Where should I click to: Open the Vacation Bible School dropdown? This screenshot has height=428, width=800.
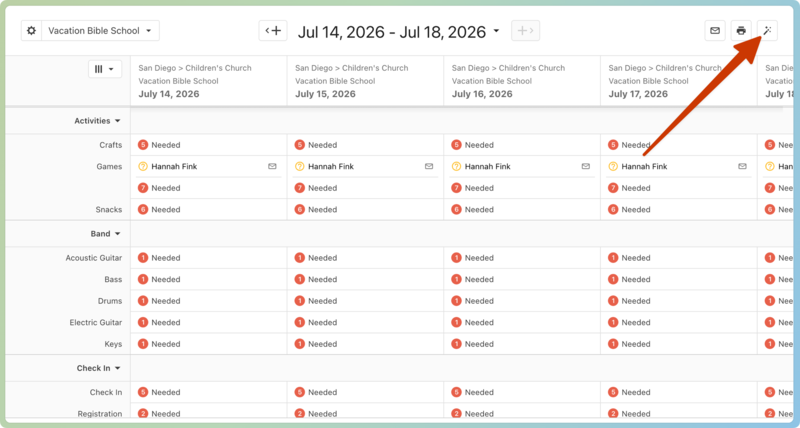coord(101,31)
